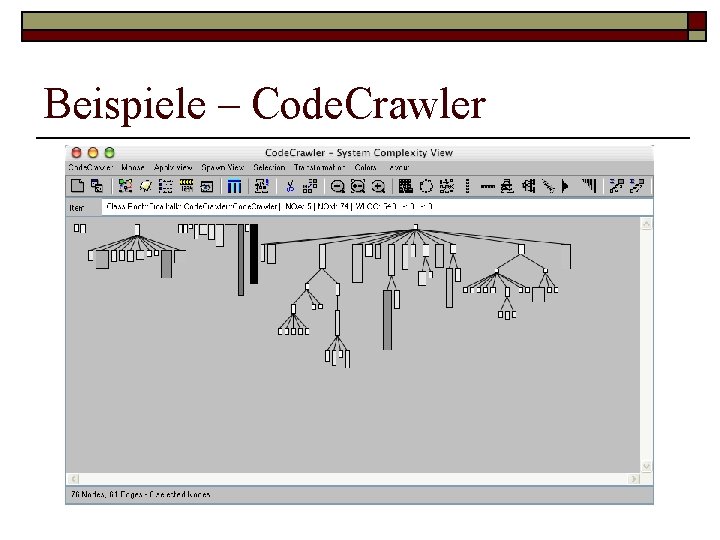Click the horizontal line layout icon
This screenshot has height=540, width=720.
[487, 186]
